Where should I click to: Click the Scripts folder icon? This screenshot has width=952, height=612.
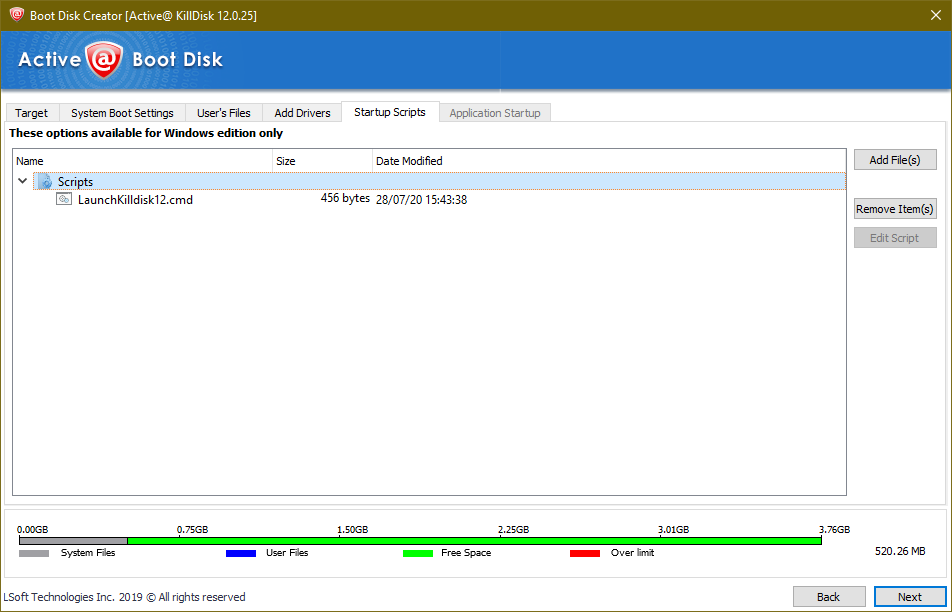pos(45,181)
